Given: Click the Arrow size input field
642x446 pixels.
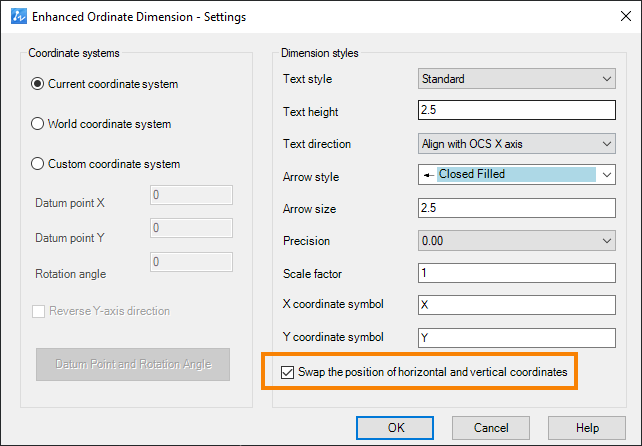Looking at the screenshot, I should [x=517, y=208].
